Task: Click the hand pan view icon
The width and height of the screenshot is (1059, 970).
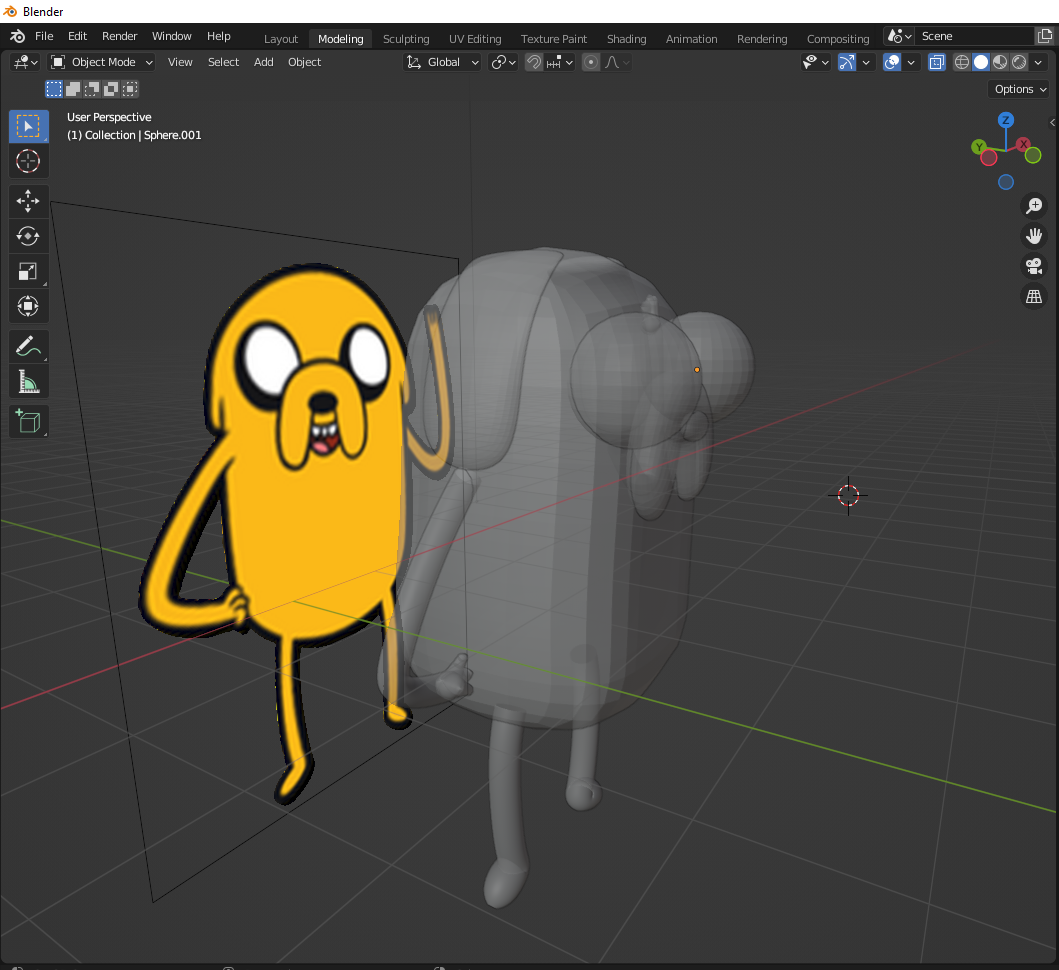Action: 1034,236
